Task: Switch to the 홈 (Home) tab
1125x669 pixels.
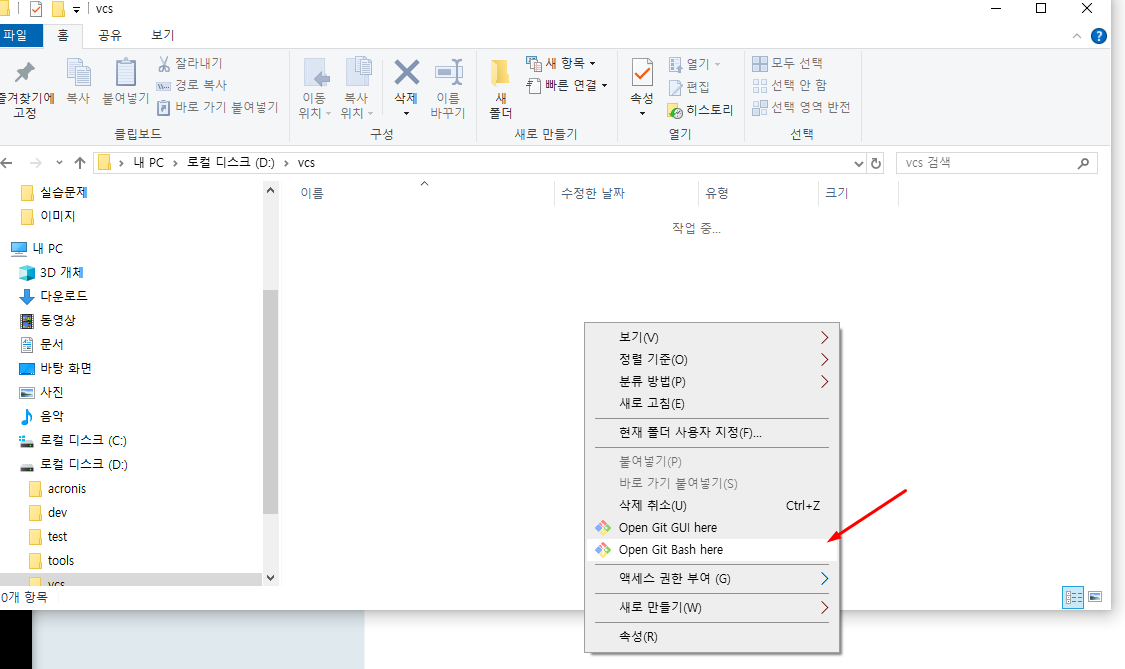Action: pos(63,35)
